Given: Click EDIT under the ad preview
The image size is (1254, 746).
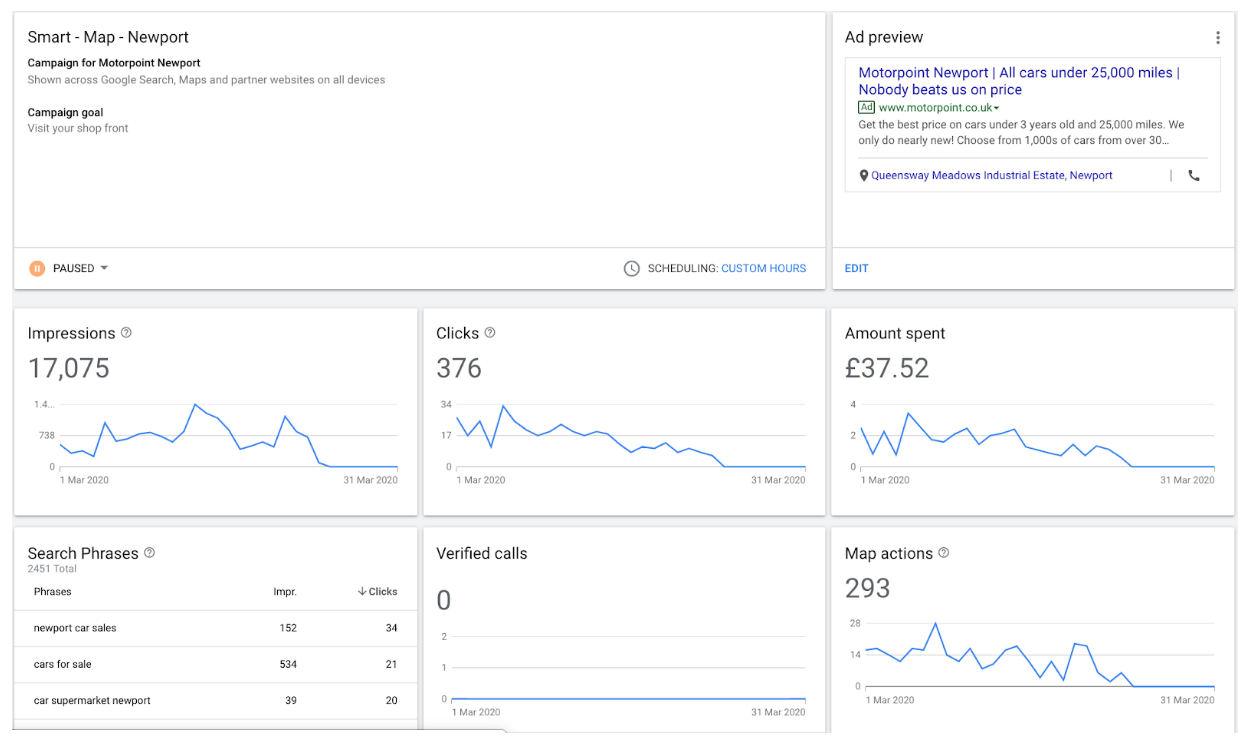Looking at the screenshot, I should coord(856,268).
